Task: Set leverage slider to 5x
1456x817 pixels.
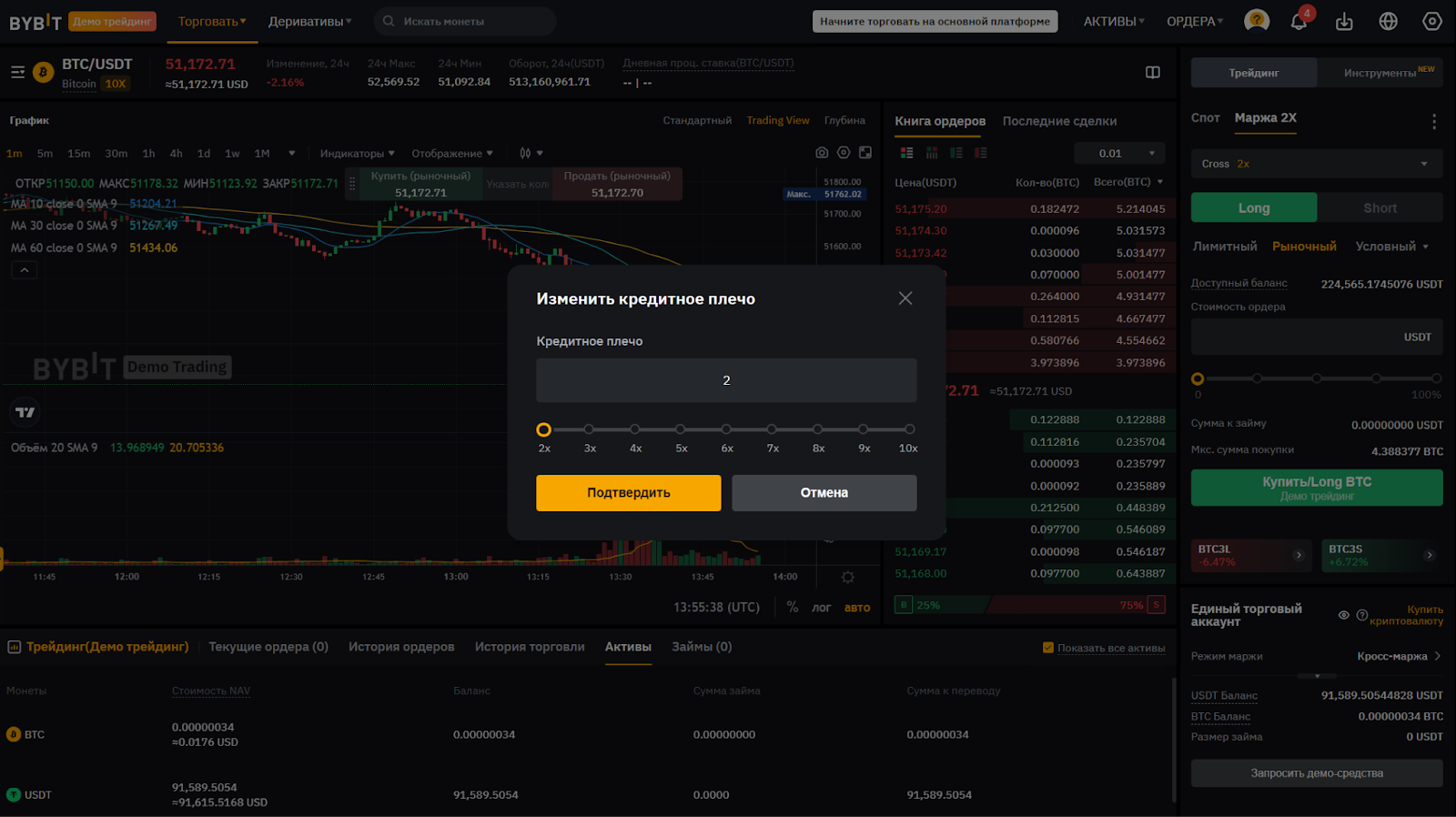Action: pyautogui.click(x=681, y=429)
